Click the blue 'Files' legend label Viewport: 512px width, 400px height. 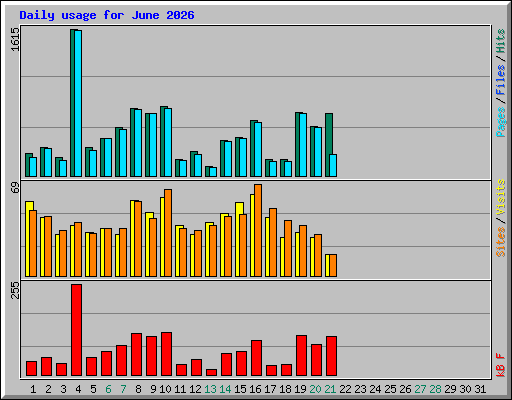pyautogui.click(x=500, y=80)
